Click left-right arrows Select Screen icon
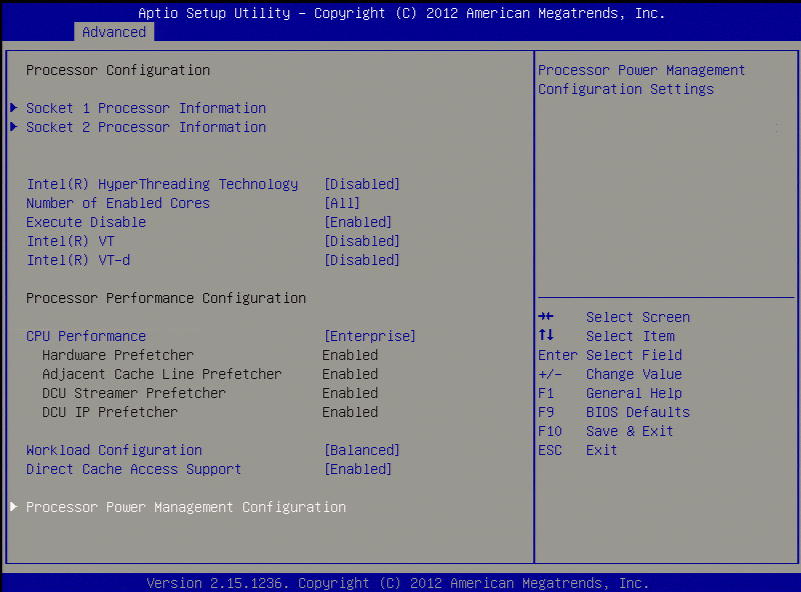This screenshot has height=592, width=801. pos(546,316)
